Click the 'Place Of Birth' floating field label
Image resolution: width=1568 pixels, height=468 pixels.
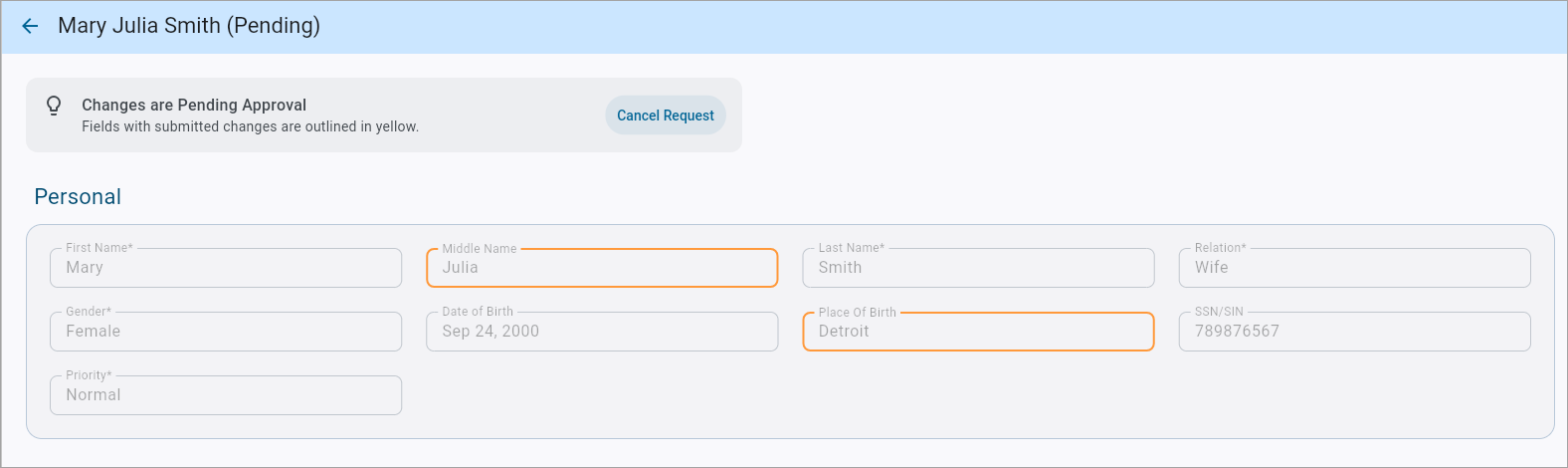pyautogui.click(x=857, y=313)
